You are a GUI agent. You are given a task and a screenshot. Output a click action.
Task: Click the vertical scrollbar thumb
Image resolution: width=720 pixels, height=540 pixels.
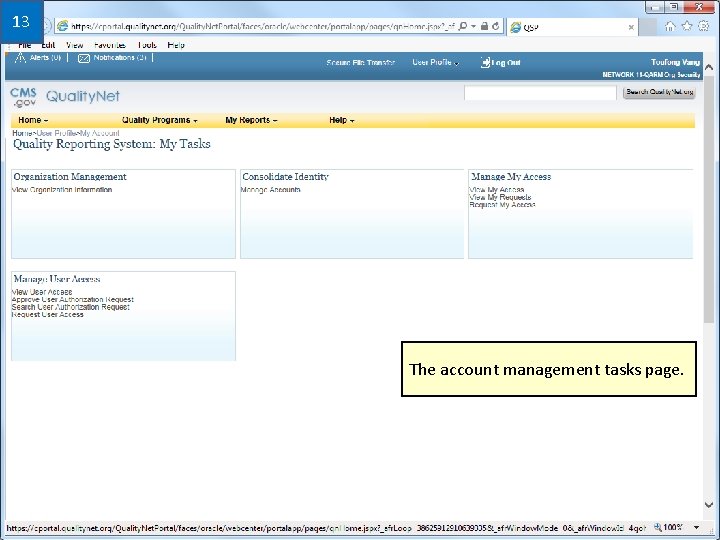[709, 199]
